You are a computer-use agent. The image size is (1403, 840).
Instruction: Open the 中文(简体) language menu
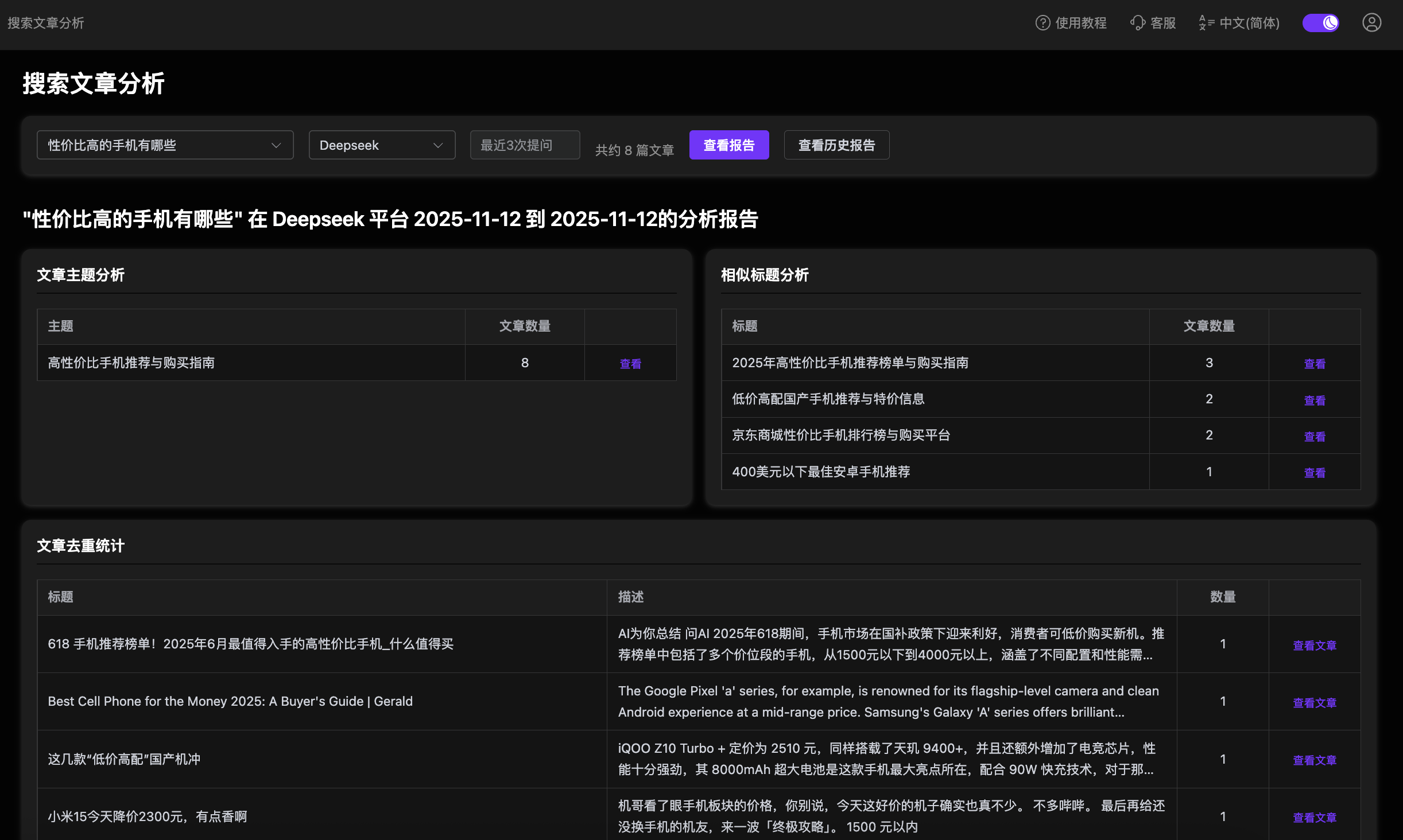pos(1249,23)
